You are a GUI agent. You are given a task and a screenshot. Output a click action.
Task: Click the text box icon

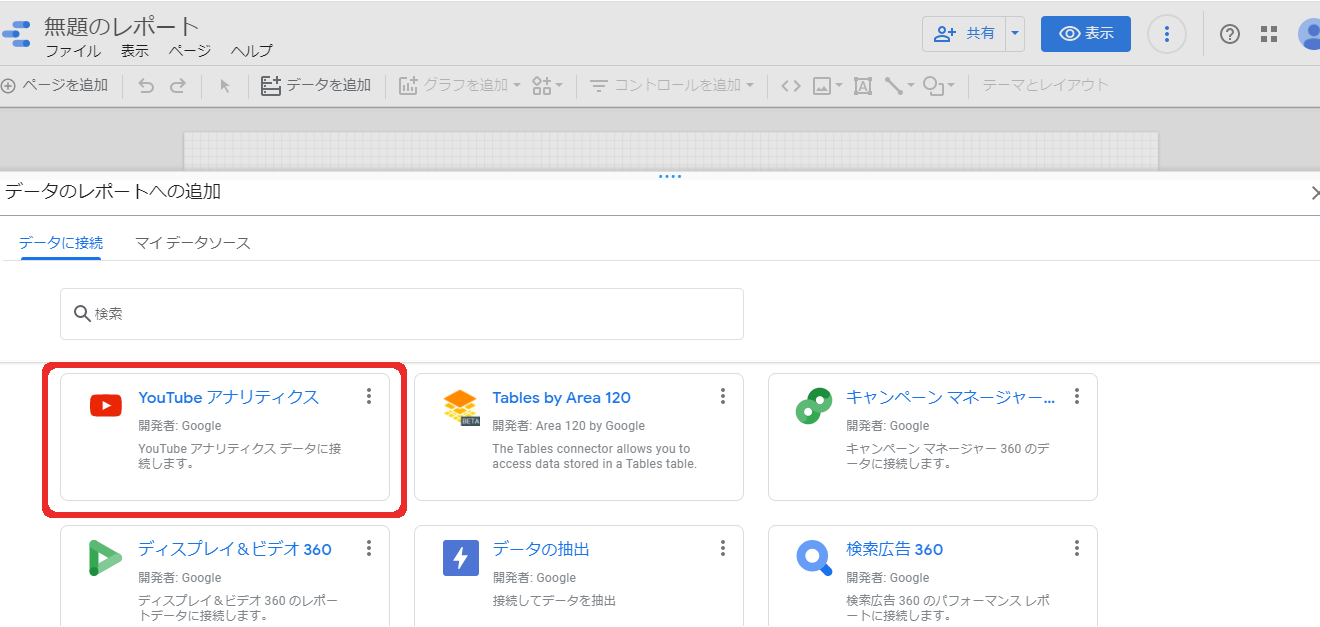863,86
